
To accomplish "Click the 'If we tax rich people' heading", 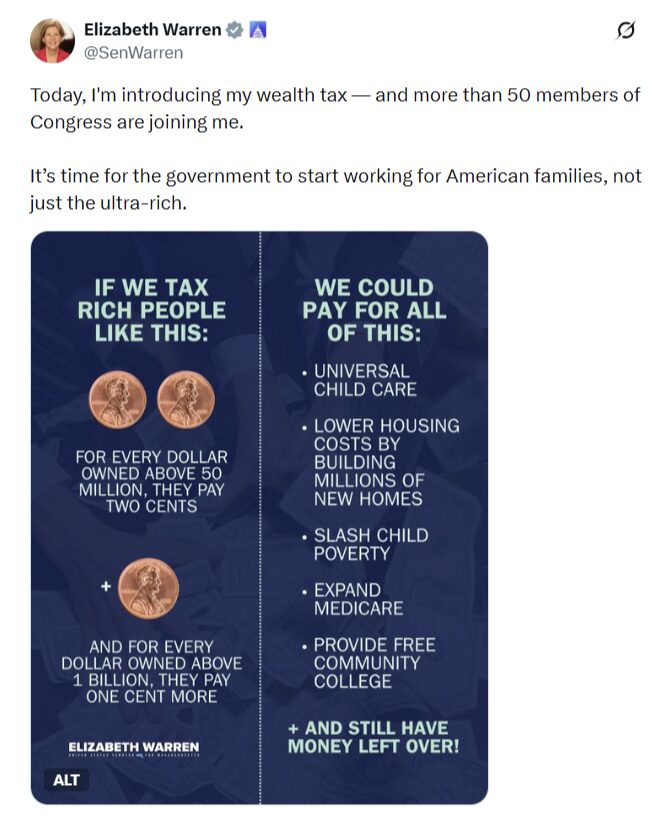I will (x=151, y=312).
